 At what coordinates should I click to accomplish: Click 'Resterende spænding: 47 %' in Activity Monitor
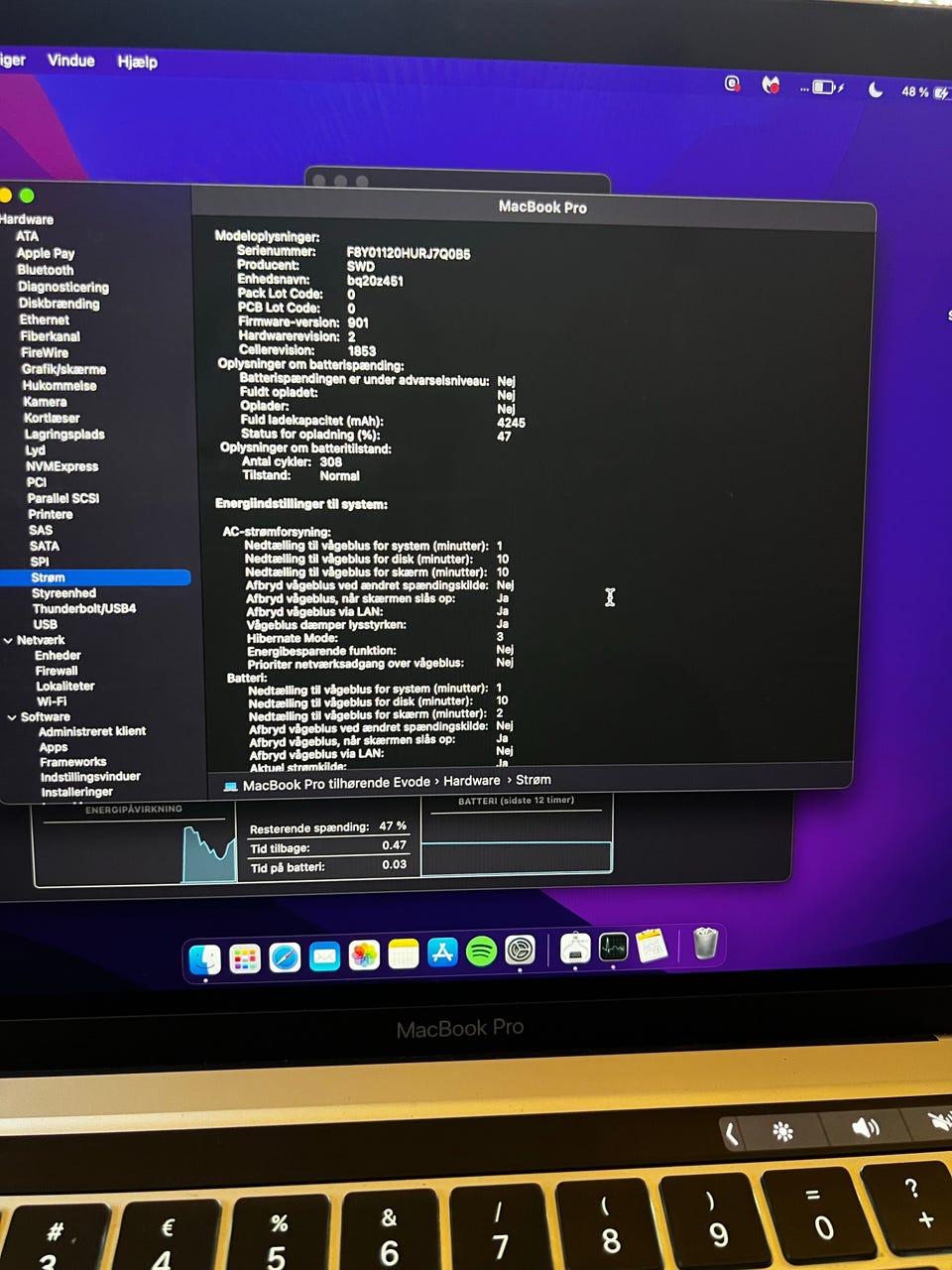point(328,826)
